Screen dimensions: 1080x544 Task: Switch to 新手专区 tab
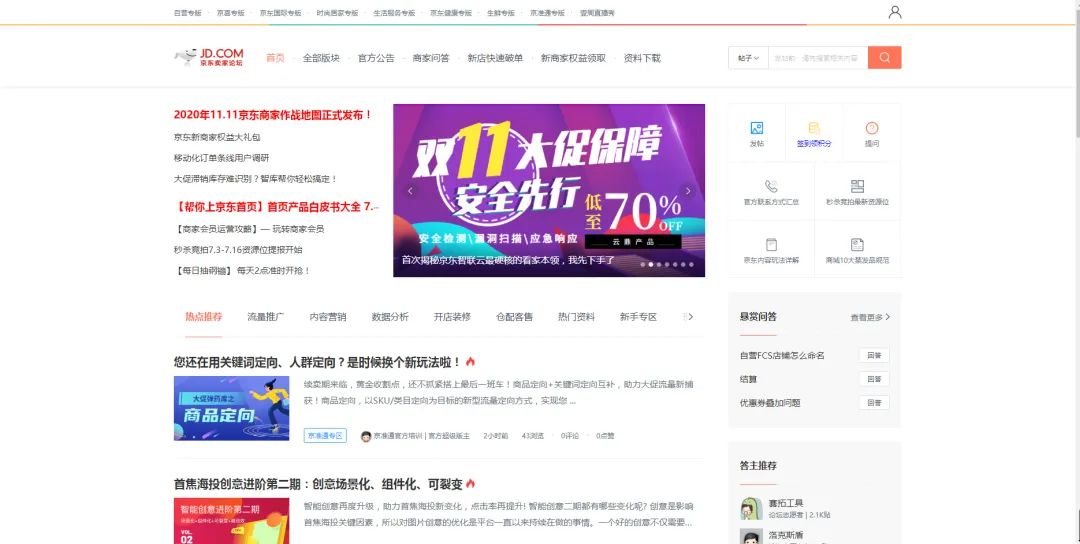[638, 317]
